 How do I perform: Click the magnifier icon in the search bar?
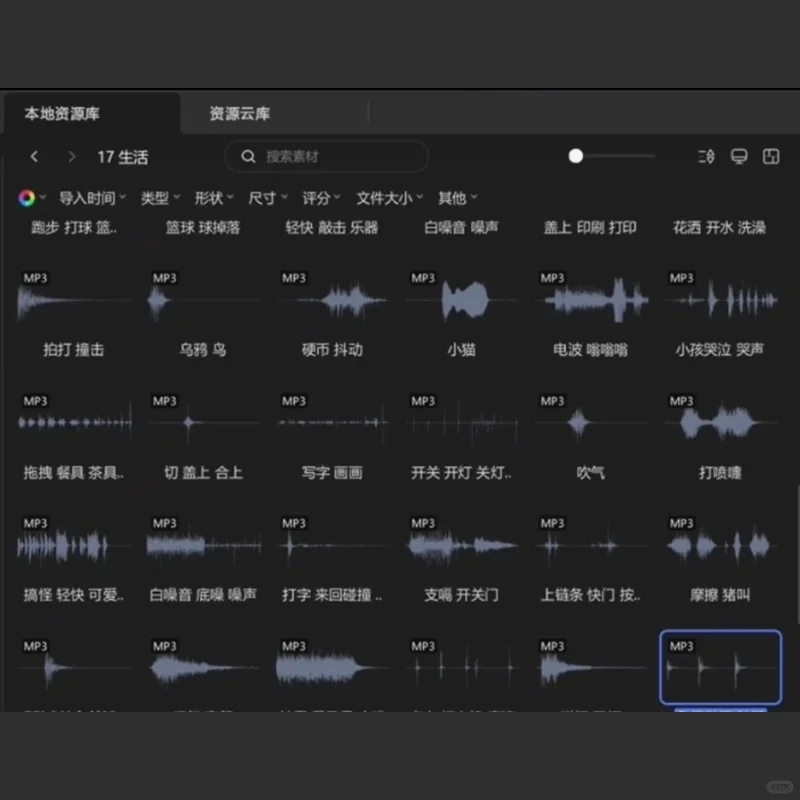tap(248, 157)
